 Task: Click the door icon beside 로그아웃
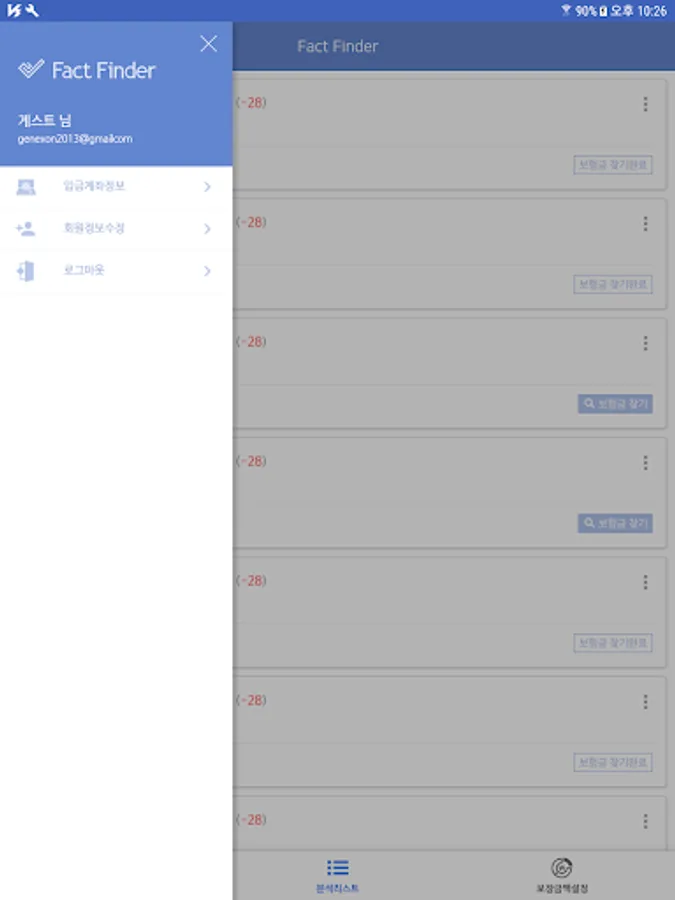click(26, 271)
